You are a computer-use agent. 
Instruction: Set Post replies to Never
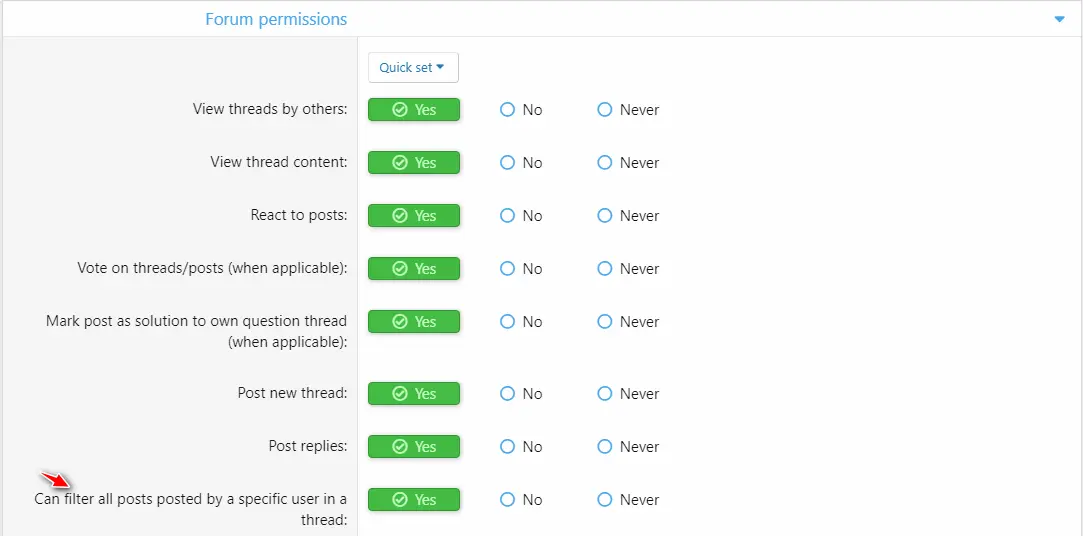coord(629,447)
